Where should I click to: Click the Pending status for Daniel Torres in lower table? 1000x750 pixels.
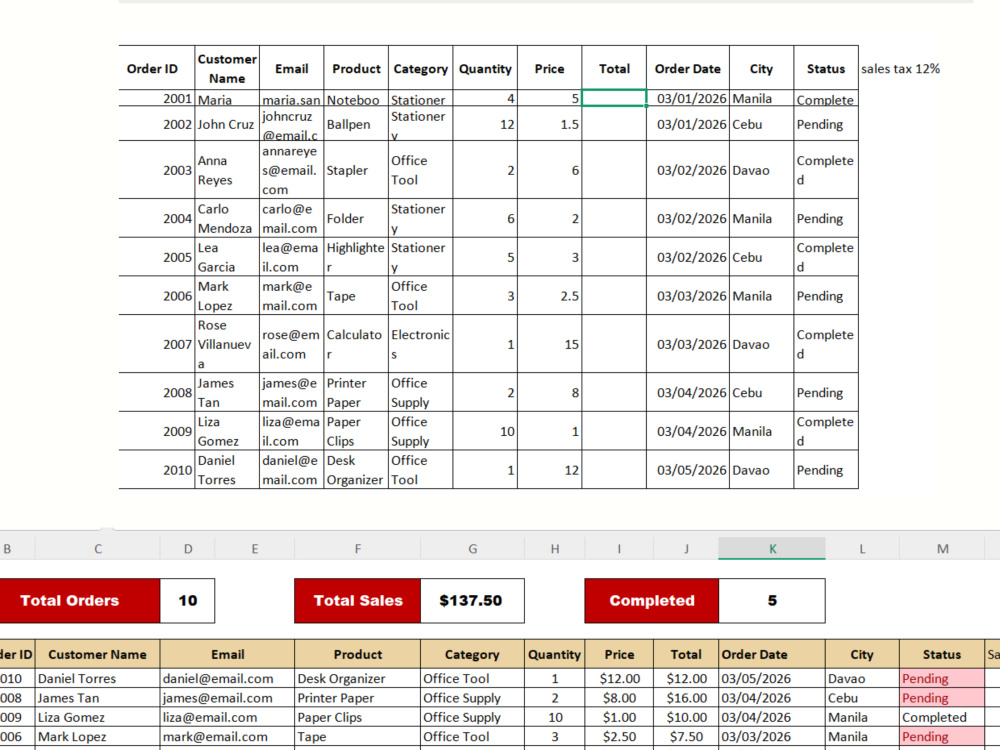pyautogui.click(x=942, y=679)
